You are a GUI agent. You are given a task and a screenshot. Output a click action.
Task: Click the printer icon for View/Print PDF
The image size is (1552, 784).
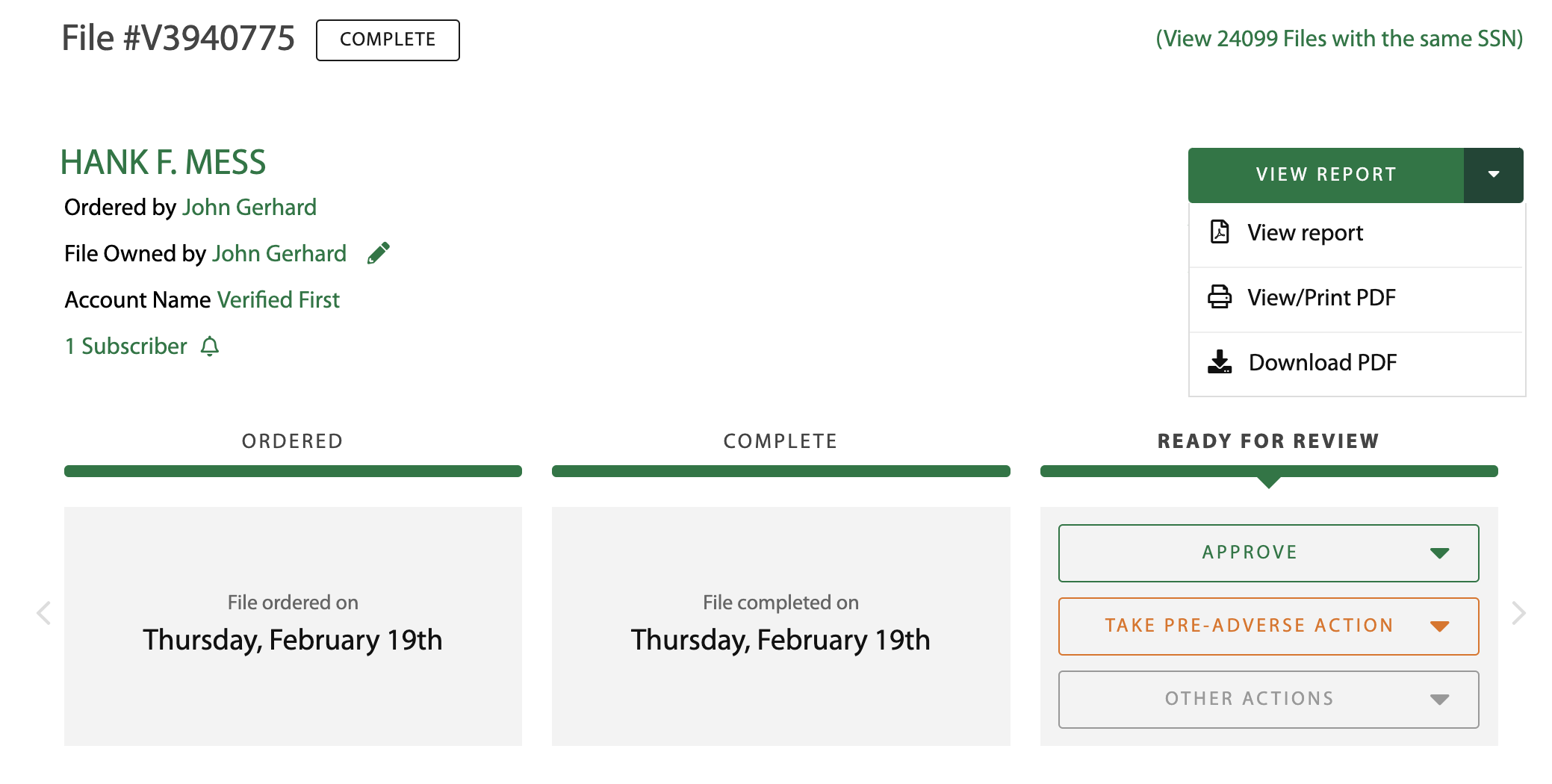1220,297
